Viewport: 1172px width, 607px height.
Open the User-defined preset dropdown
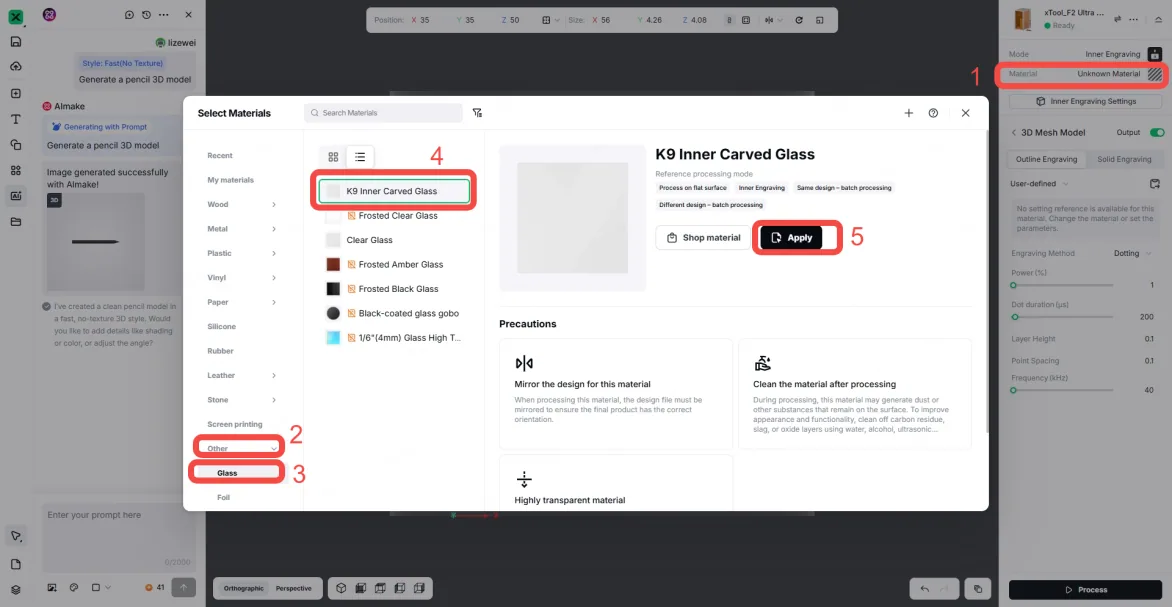click(1039, 184)
